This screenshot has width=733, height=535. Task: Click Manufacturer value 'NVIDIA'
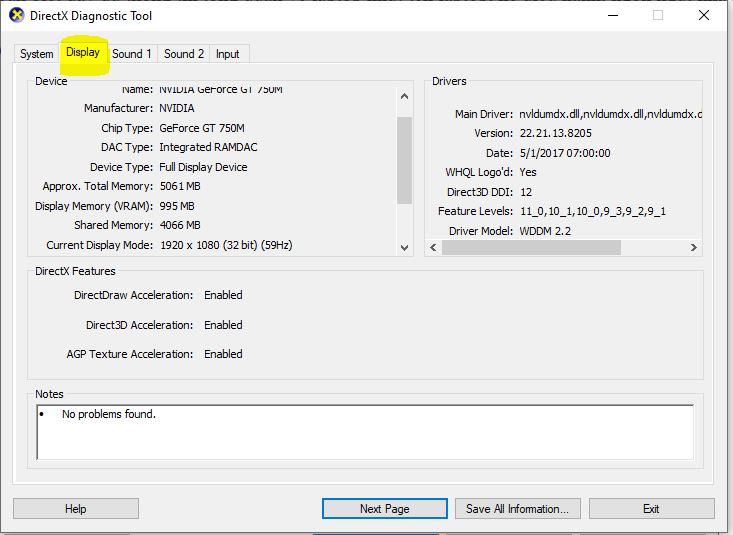pyautogui.click(x=177, y=108)
